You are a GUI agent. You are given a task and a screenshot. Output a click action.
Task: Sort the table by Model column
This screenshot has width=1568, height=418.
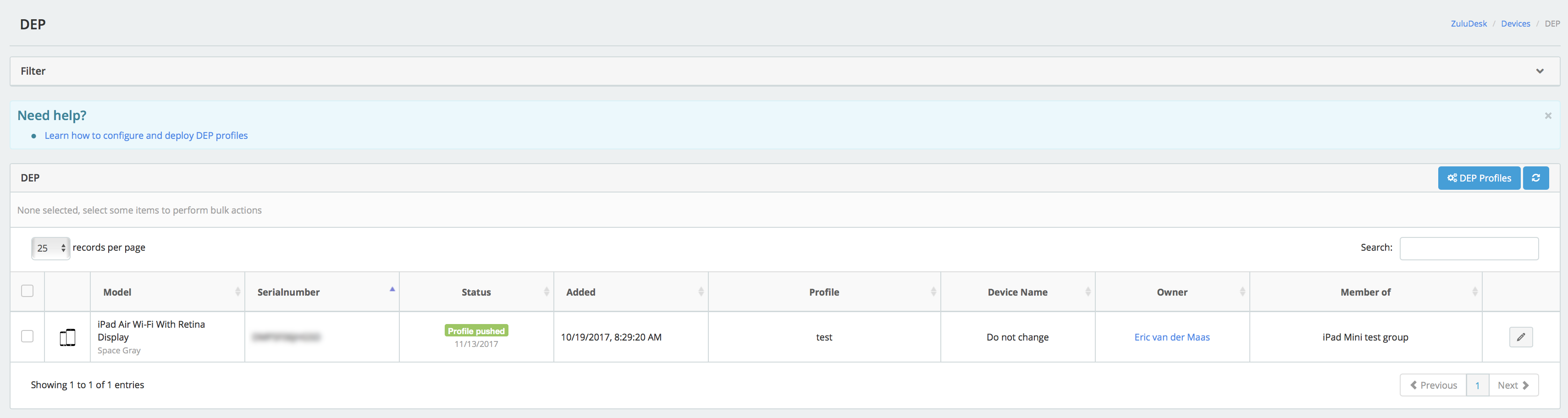tap(167, 292)
